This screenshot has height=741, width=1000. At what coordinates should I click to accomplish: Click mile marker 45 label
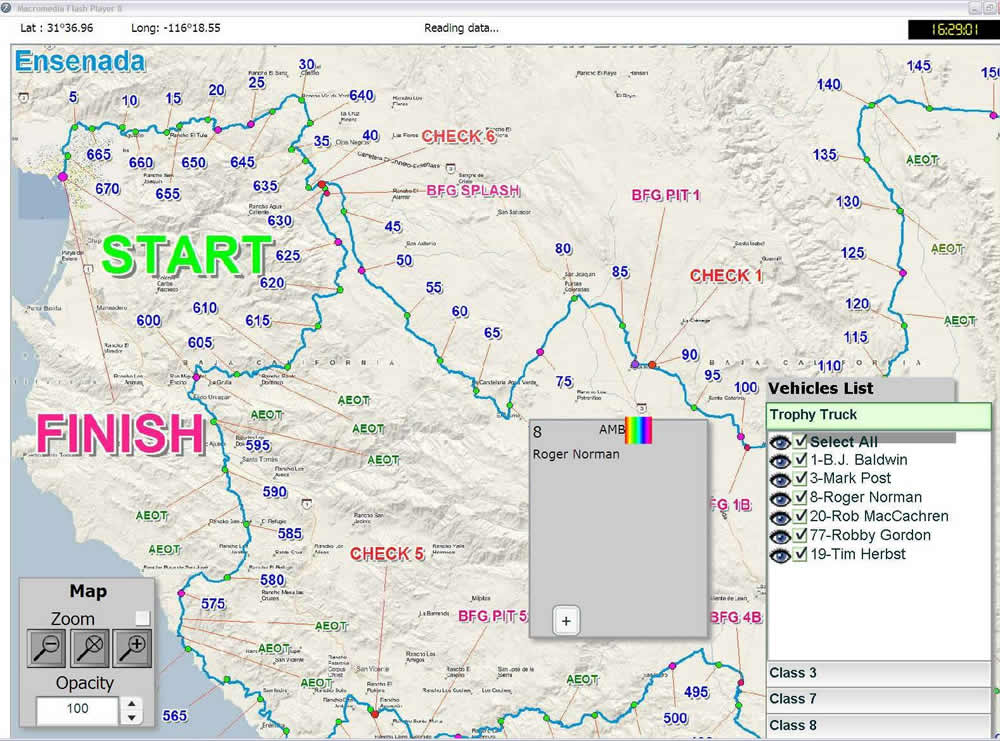pyautogui.click(x=393, y=226)
